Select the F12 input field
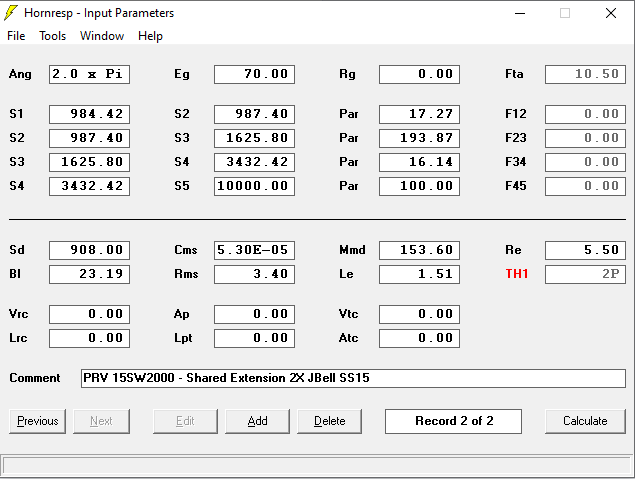This screenshot has width=635, height=479. tap(585, 114)
